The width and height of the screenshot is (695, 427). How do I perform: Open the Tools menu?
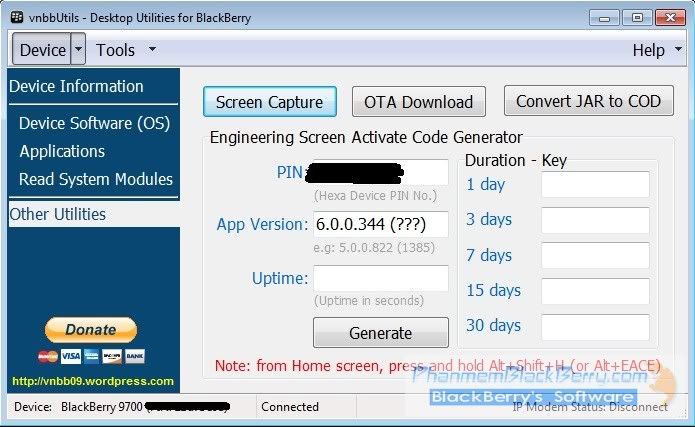coord(115,50)
